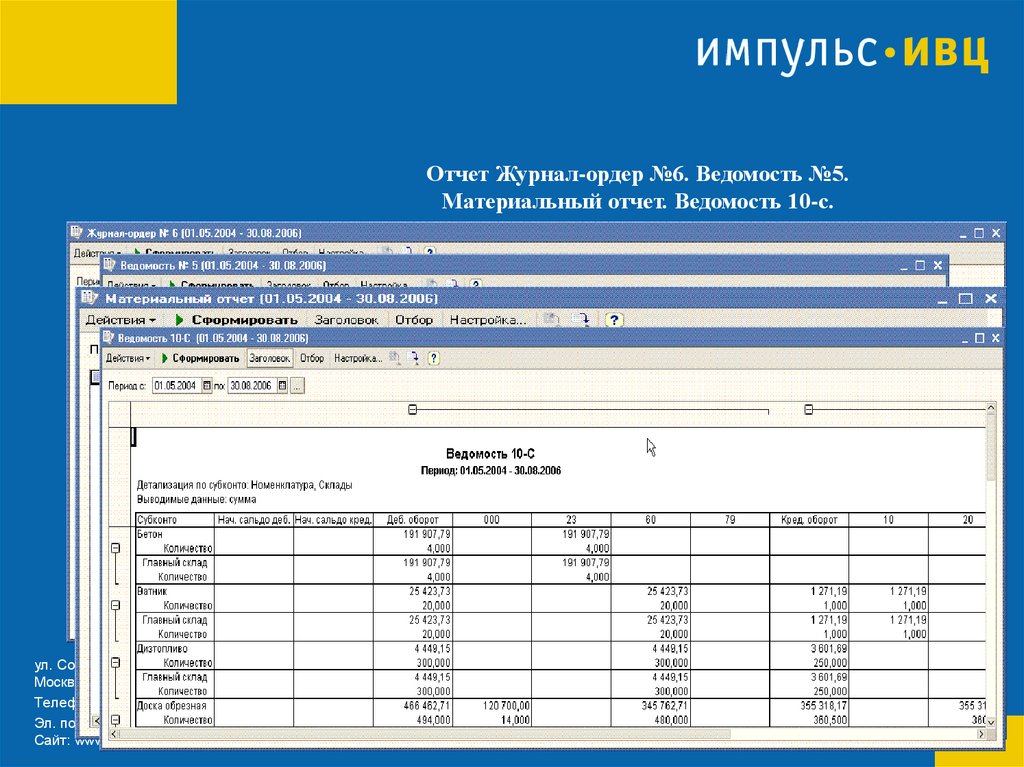Click save settings icon in Материальный отчет toolbar
Screen dimensions: 1024x767
[x=580, y=319]
